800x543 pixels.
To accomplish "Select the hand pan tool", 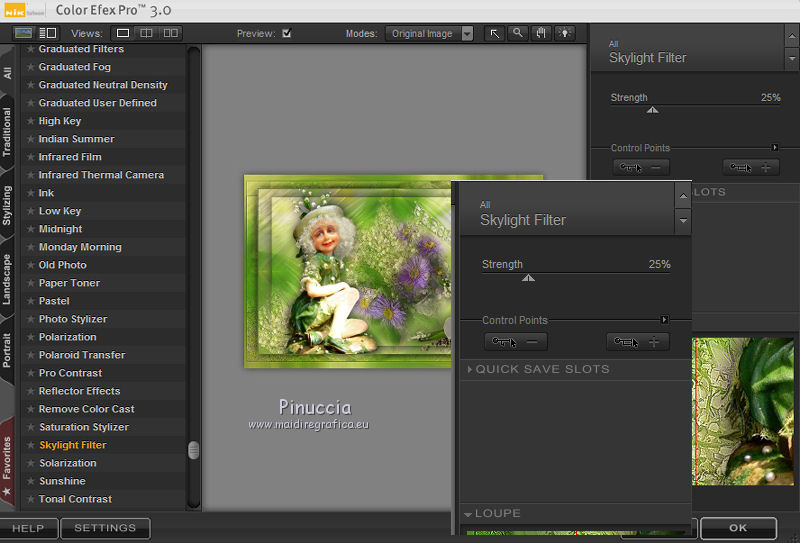I will point(541,34).
